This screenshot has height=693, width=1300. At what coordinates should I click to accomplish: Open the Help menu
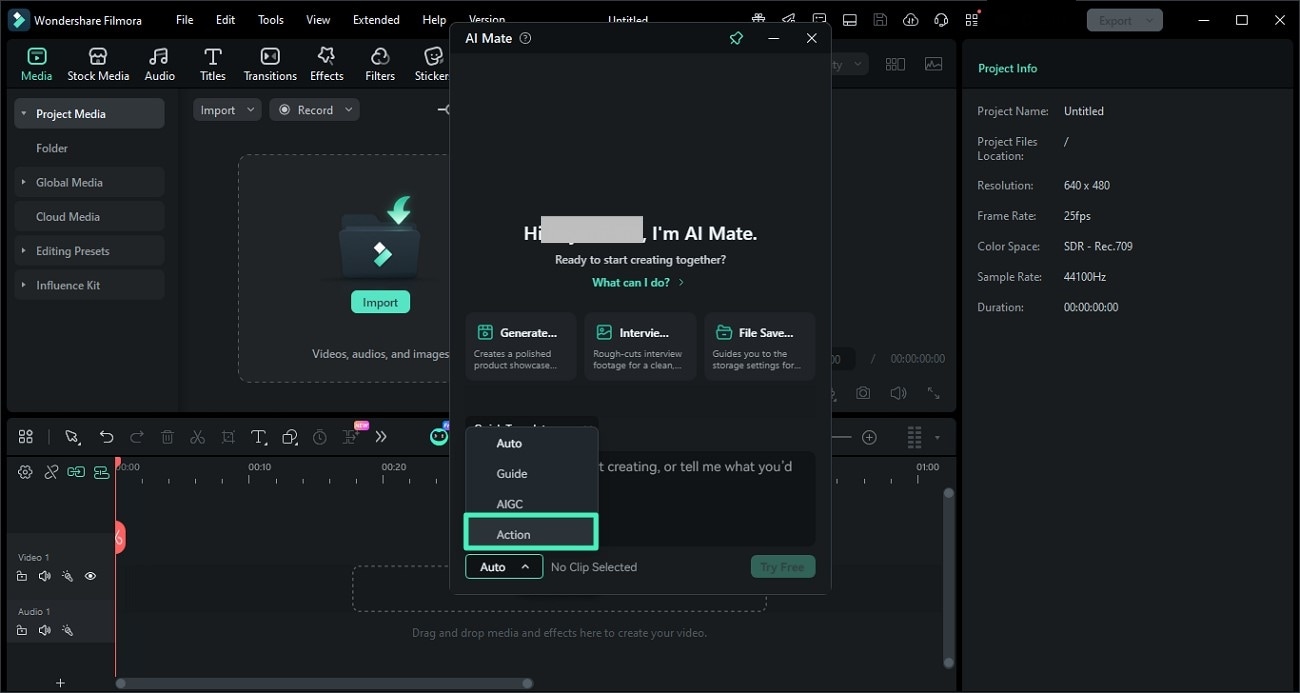[434, 20]
